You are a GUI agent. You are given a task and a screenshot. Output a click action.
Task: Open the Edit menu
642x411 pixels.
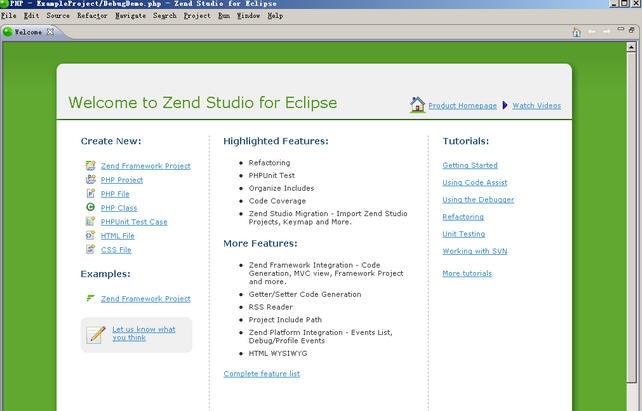[x=31, y=16]
